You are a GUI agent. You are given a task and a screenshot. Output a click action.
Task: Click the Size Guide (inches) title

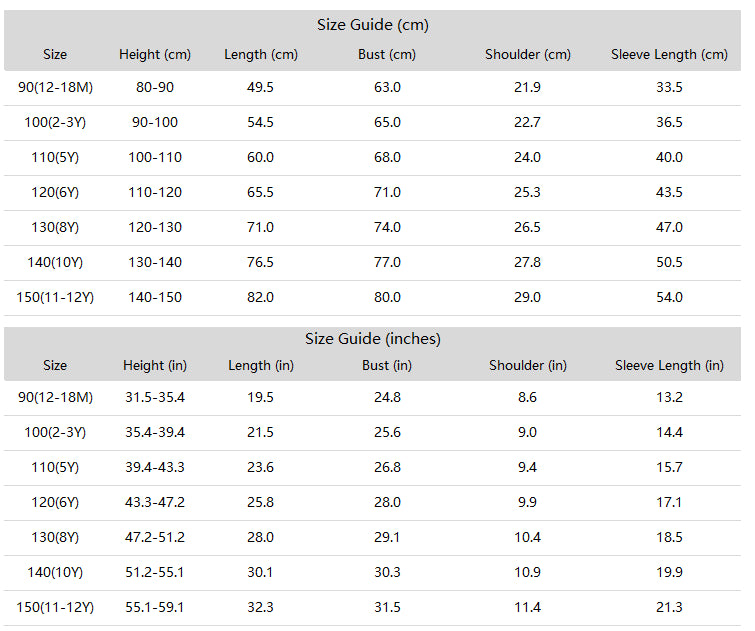click(x=373, y=339)
